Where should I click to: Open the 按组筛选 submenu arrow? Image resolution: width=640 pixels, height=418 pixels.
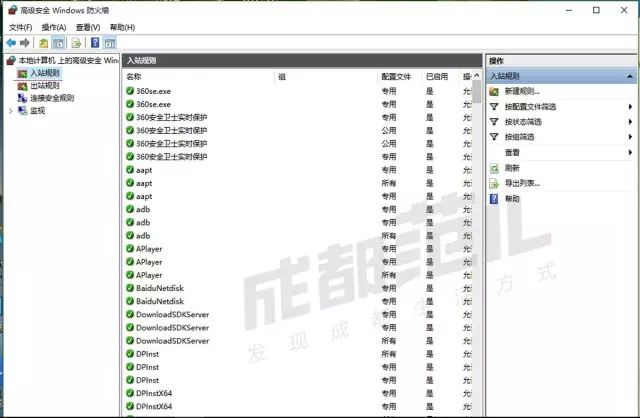point(630,137)
